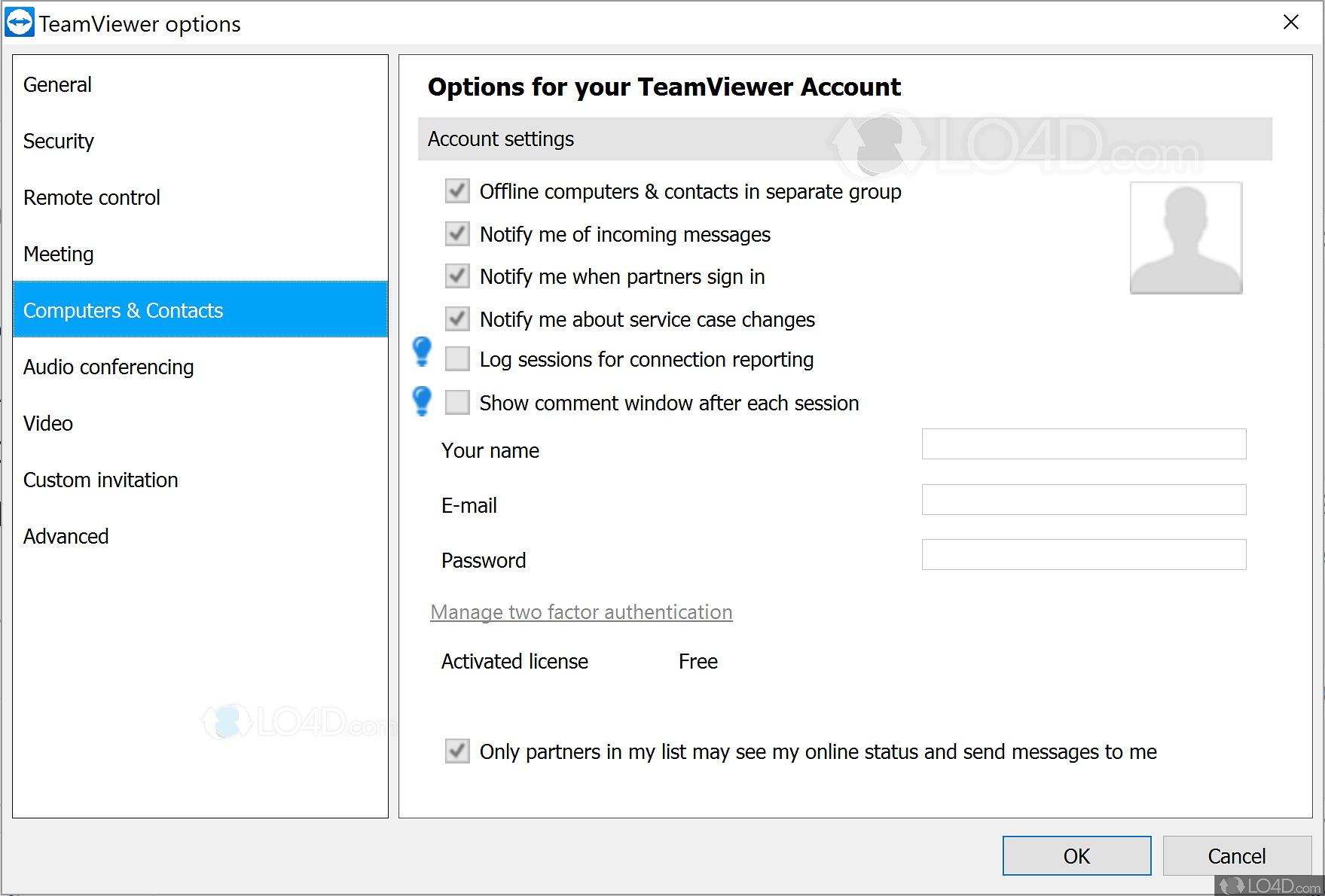Toggle Offline computers & contacts in separate group
The height and width of the screenshot is (896, 1325).
[457, 191]
